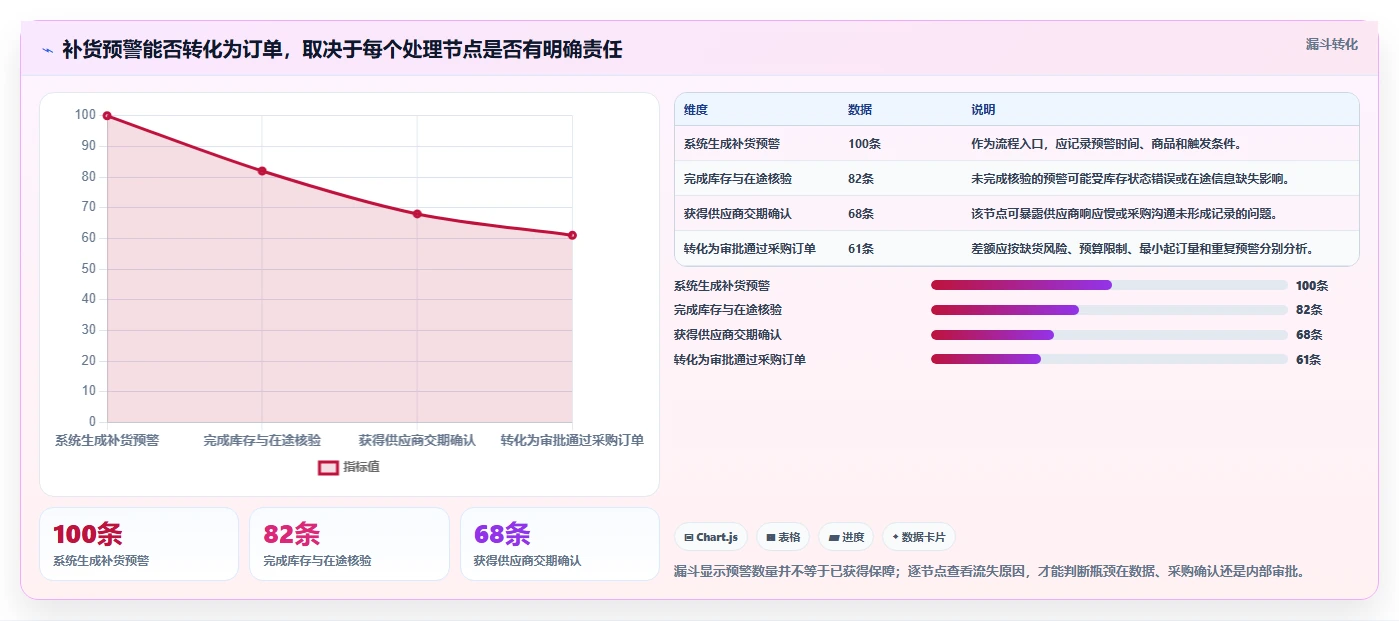Open the 100条 data card
1399x621 pixels.
pos(139,544)
